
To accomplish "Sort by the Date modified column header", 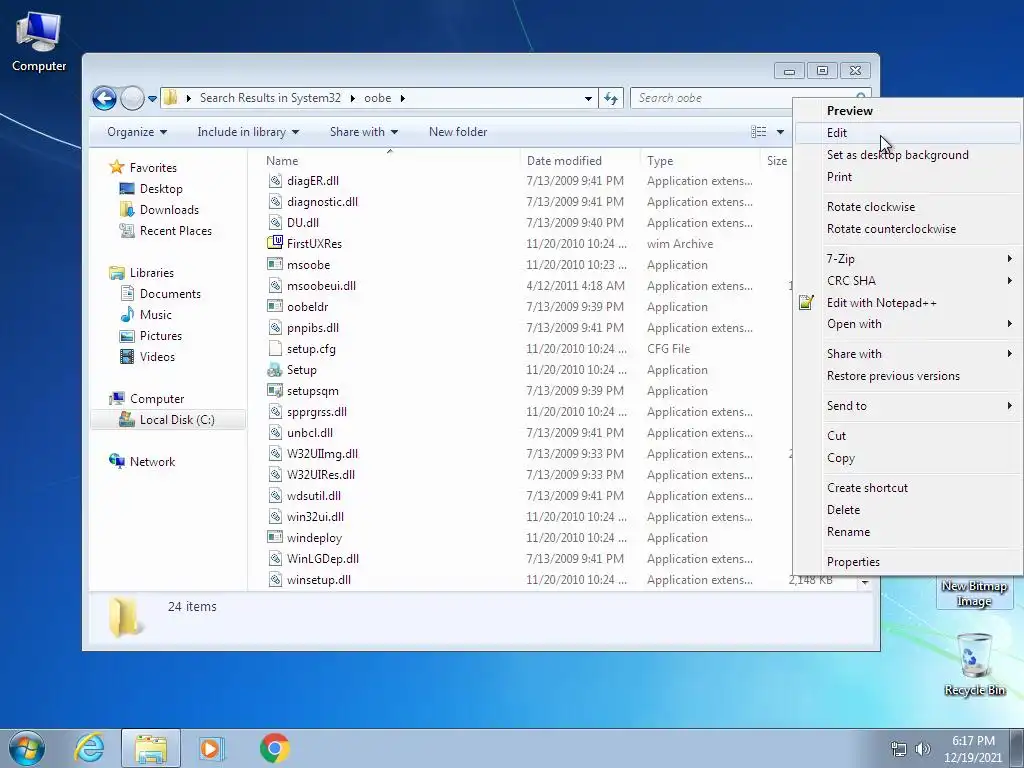I will (564, 161).
